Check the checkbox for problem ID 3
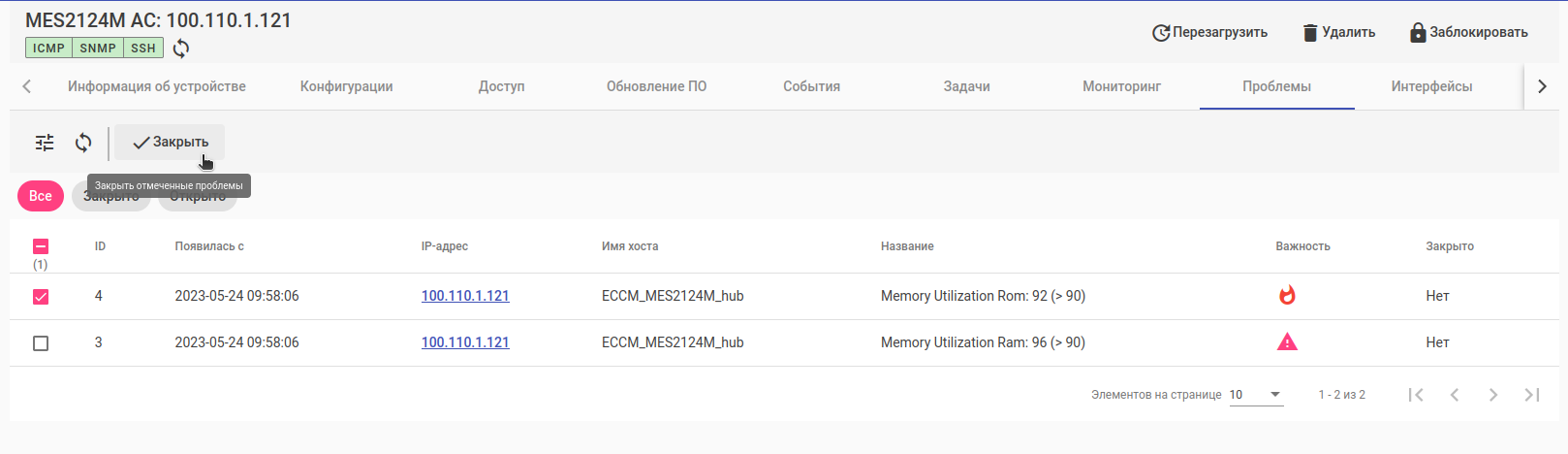This screenshot has height=454, width=1568. (x=41, y=343)
